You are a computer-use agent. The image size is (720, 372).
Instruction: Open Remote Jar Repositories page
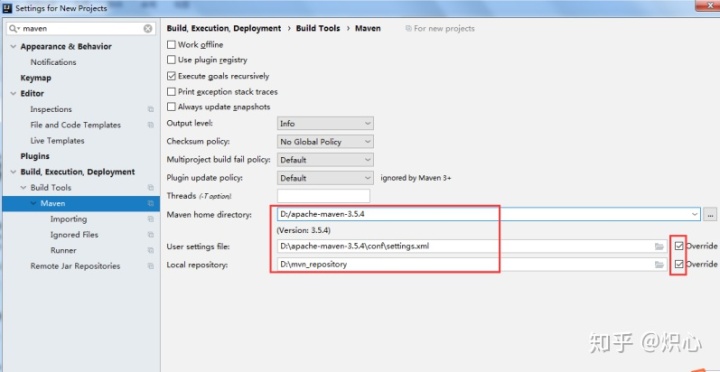click(x=75, y=266)
